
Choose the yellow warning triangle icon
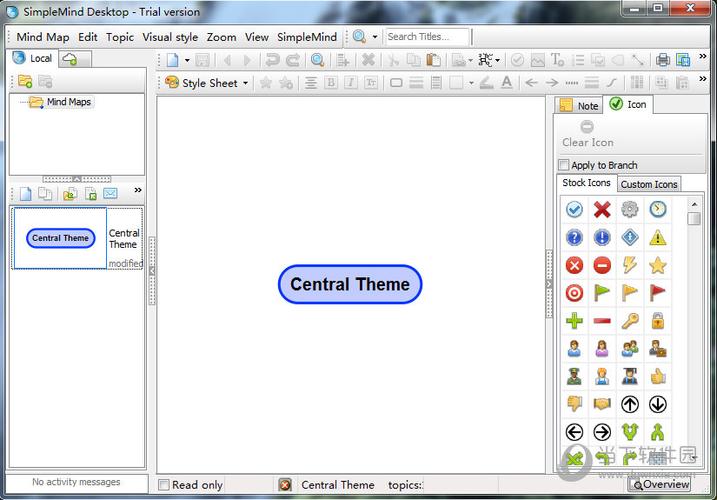pos(658,237)
